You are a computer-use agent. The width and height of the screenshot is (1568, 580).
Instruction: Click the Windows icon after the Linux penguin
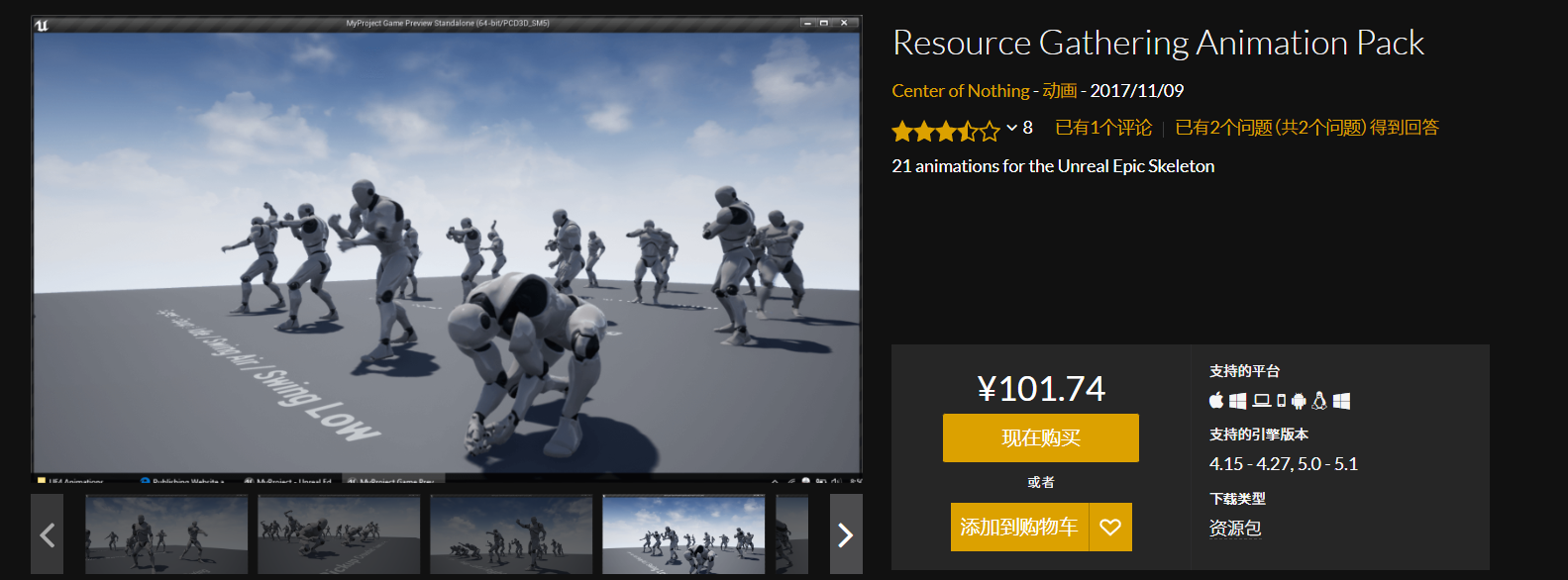[1341, 401]
